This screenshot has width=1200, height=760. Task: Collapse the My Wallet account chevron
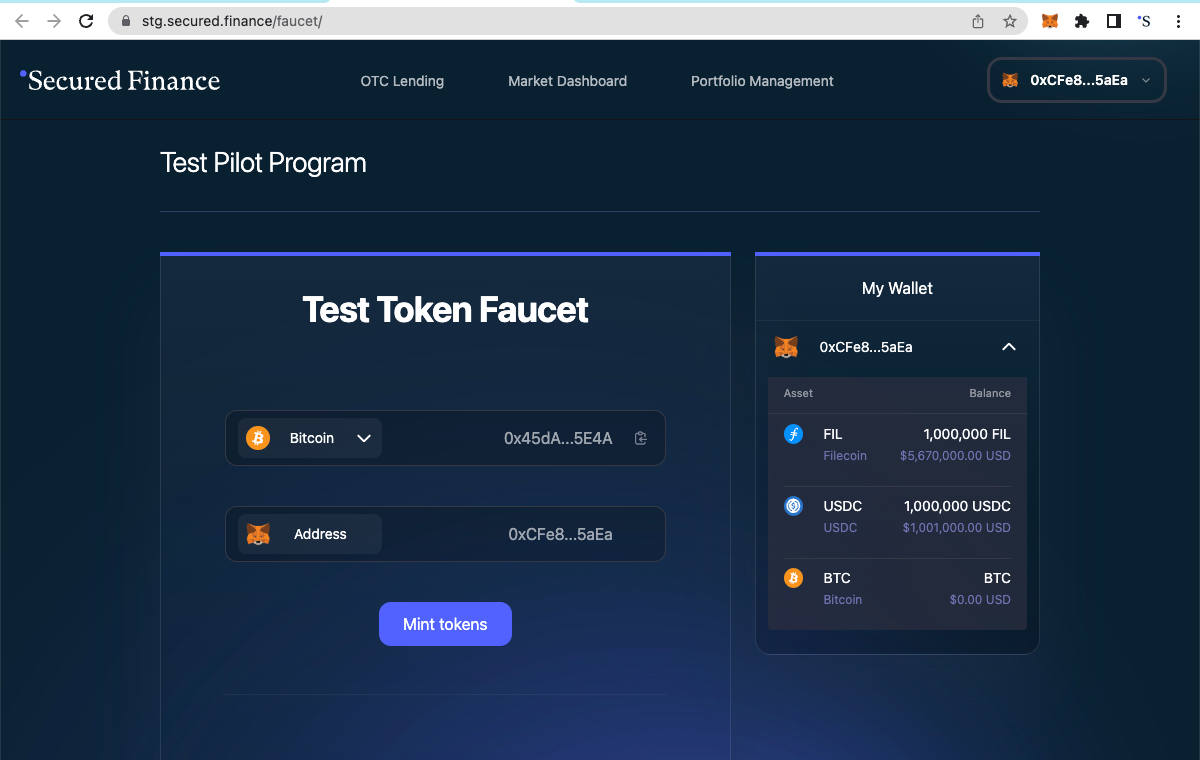coord(1009,347)
